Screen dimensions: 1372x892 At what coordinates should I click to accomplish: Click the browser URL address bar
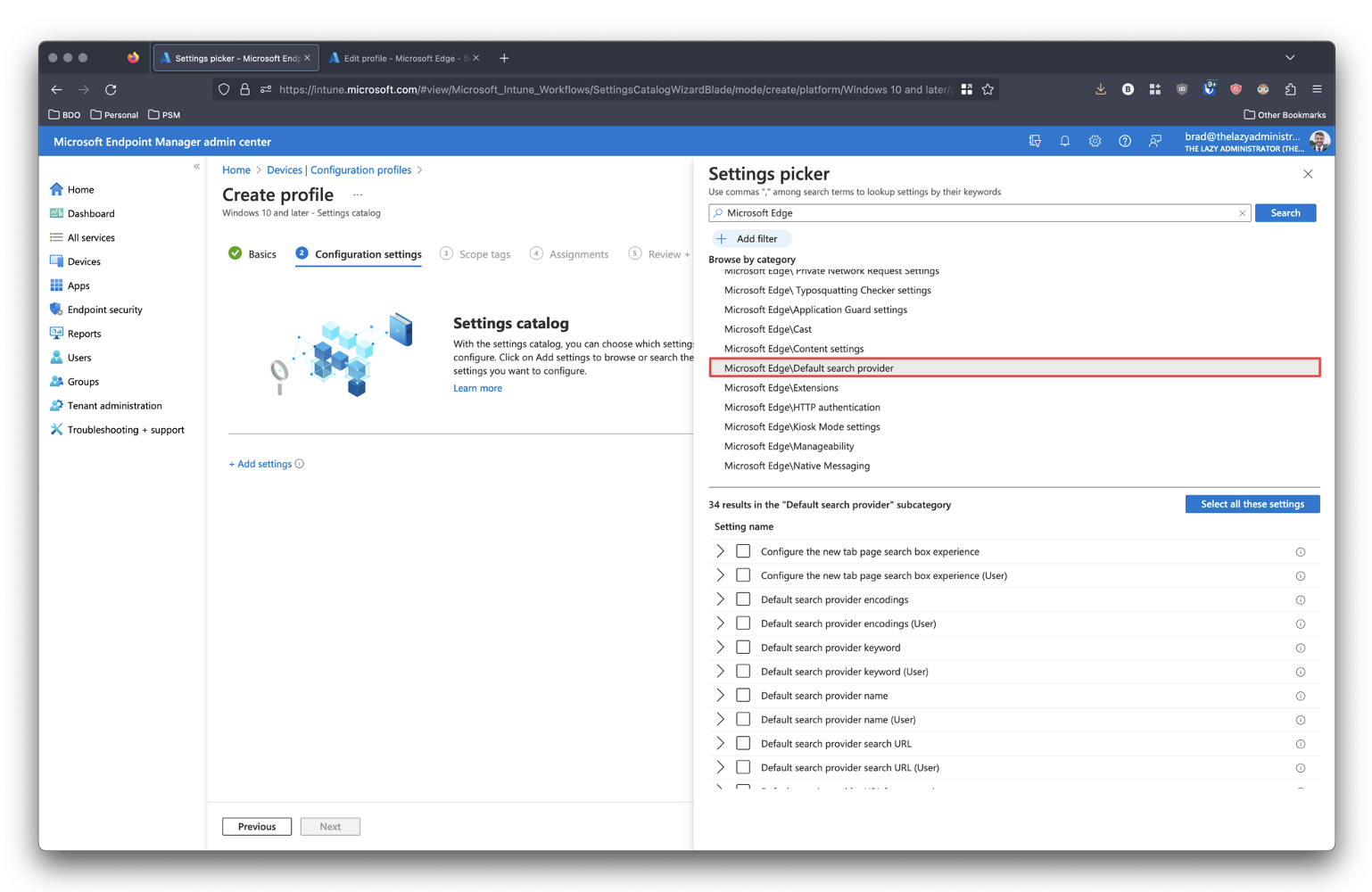pos(605,89)
